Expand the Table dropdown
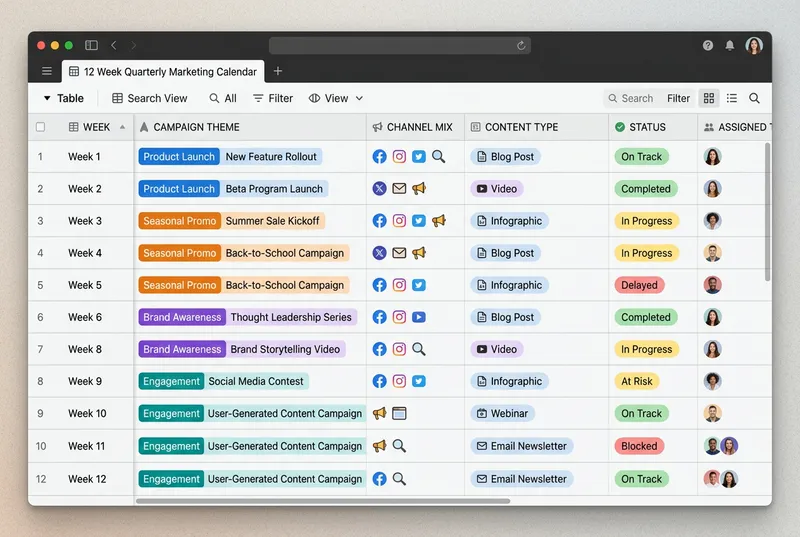The height and width of the screenshot is (537, 800). coord(63,98)
